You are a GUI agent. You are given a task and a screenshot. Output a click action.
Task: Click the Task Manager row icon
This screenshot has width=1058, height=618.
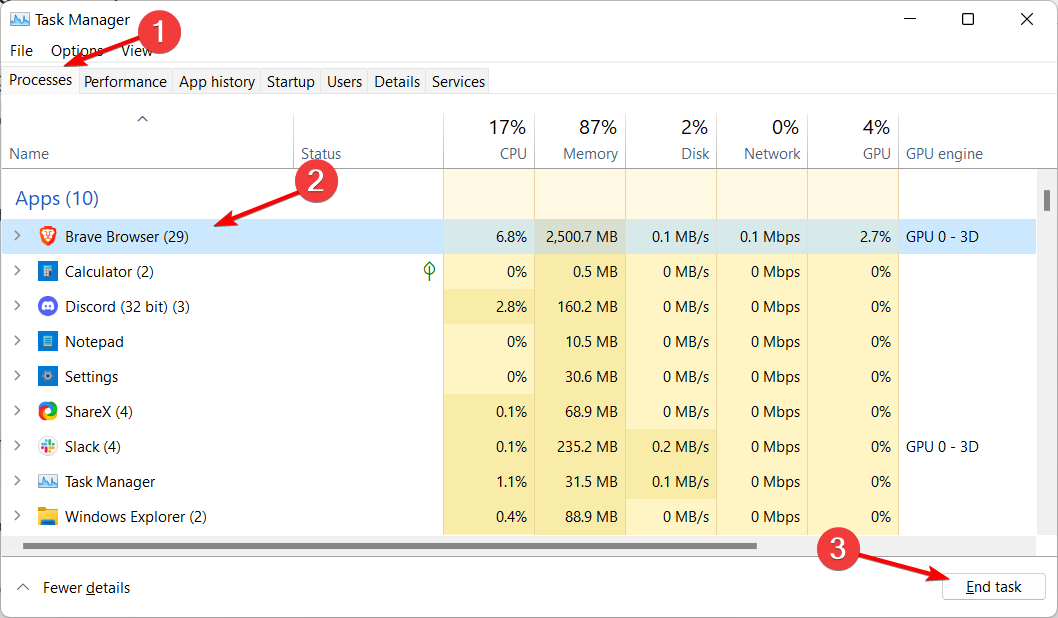click(x=47, y=482)
